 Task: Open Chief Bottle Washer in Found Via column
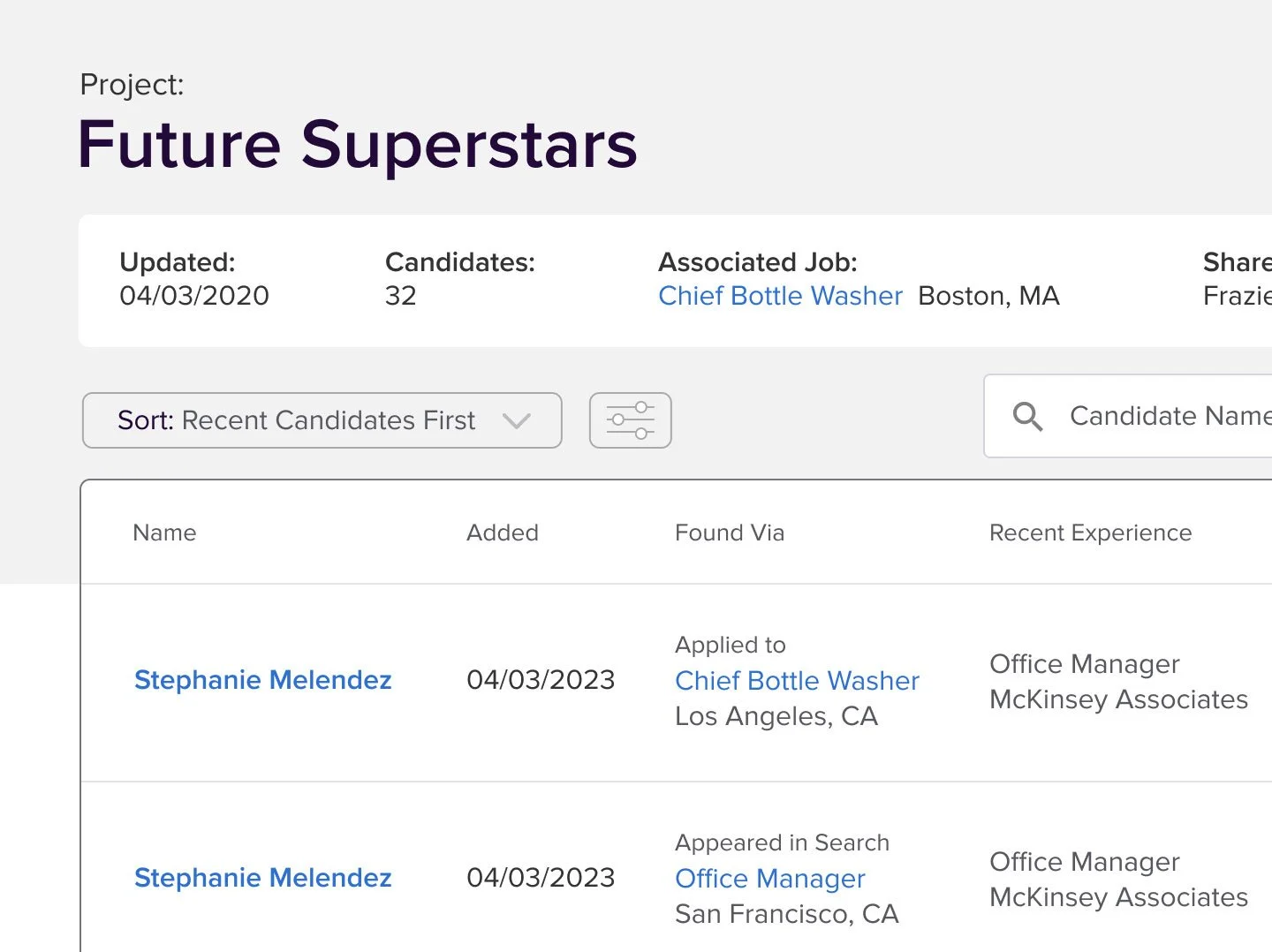click(x=797, y=681)
